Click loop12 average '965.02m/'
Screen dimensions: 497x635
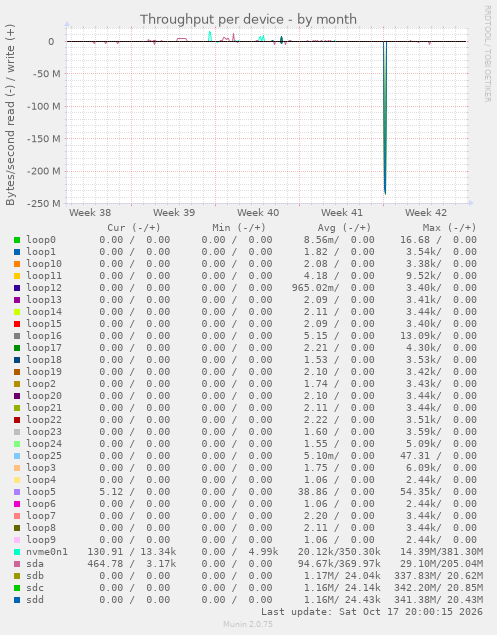pyautogui.click(x=316, y=288)
